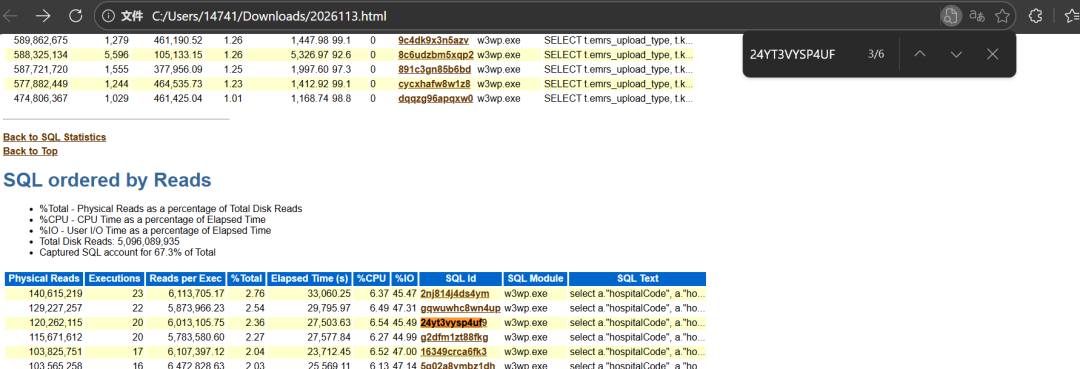
Task: Jump to next find result arrow
Action: click(x=956, y=54)
